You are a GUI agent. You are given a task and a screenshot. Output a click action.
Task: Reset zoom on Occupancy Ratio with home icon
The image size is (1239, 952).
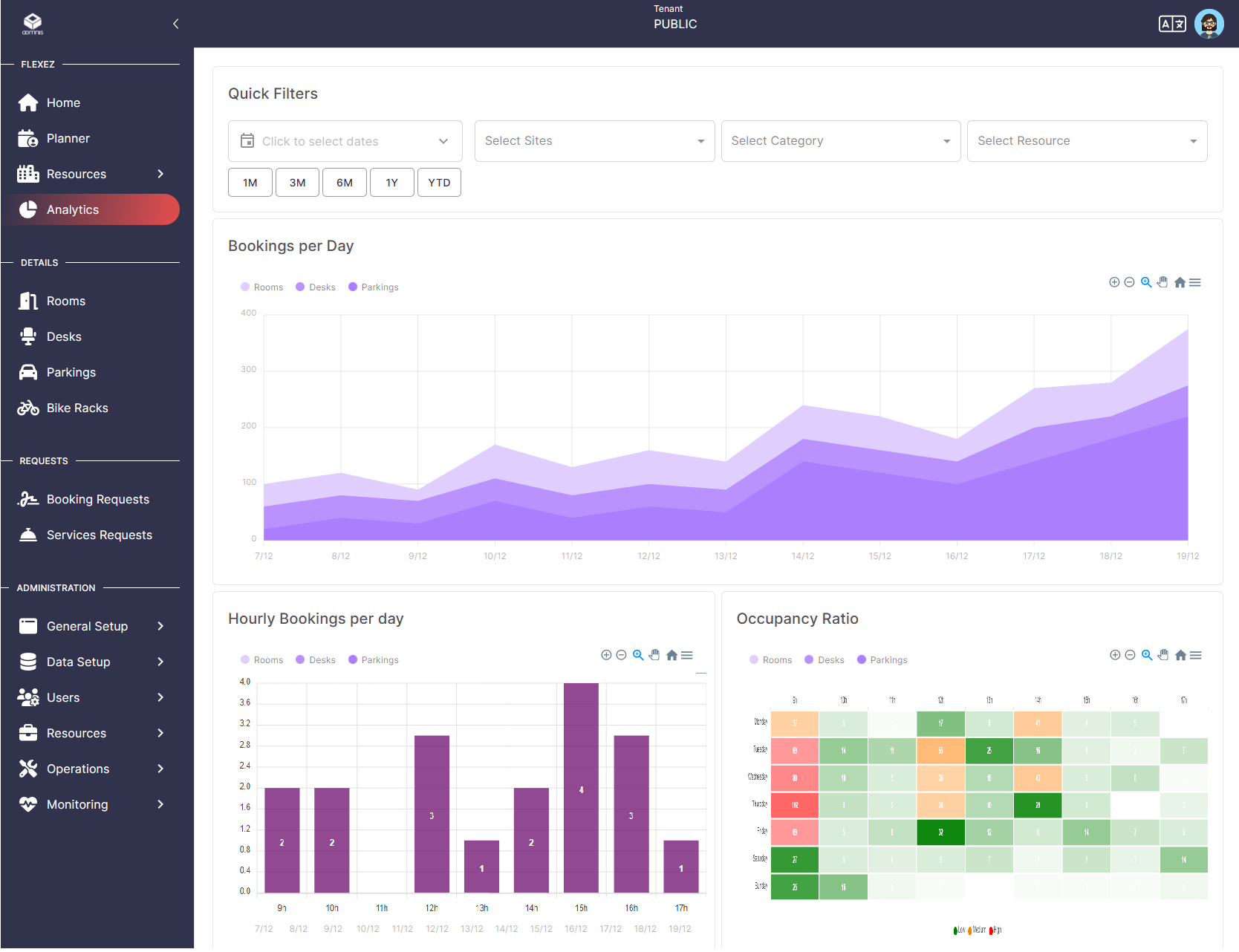(x=1180, y=655)
